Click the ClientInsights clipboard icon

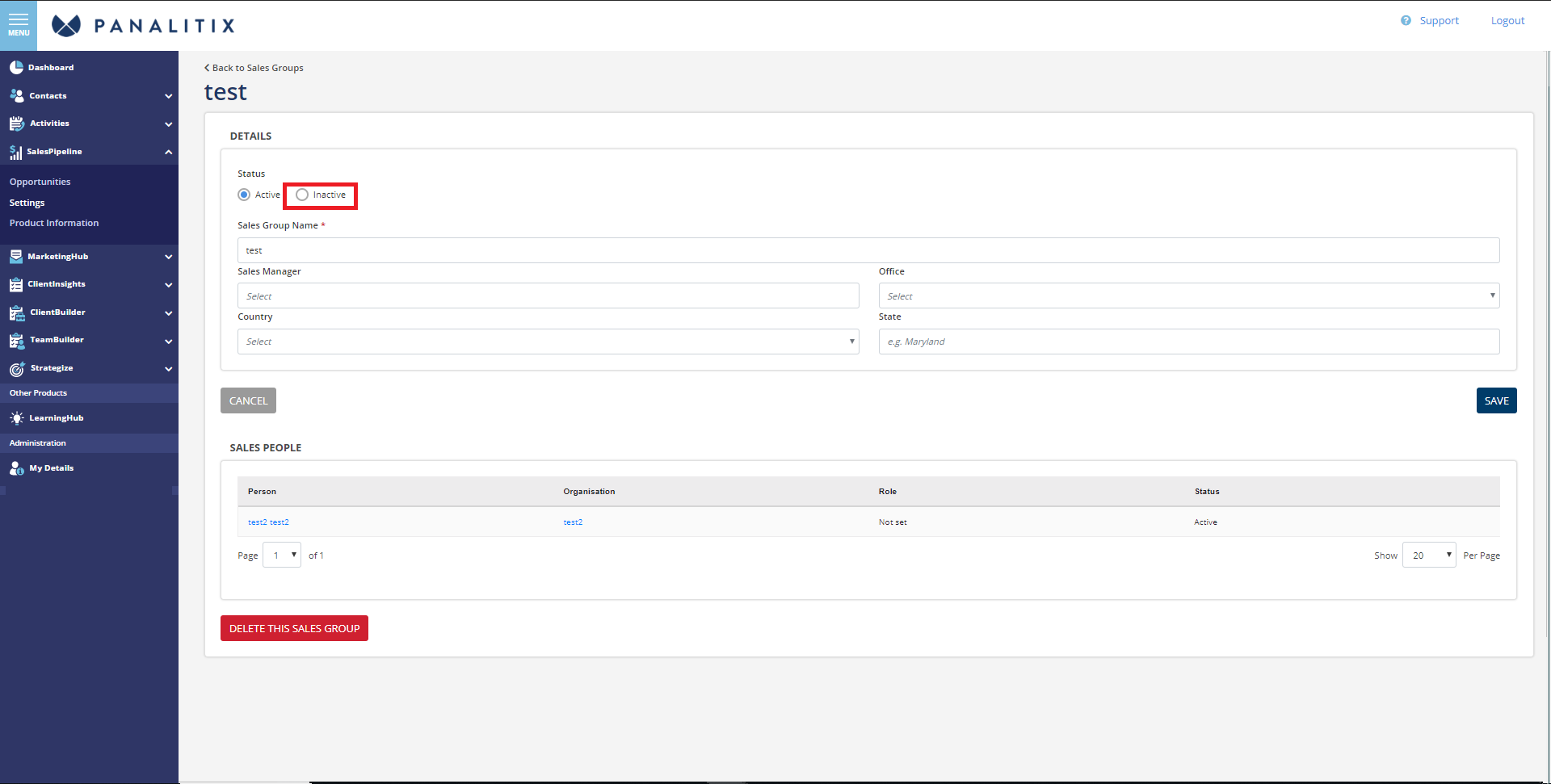16,284
